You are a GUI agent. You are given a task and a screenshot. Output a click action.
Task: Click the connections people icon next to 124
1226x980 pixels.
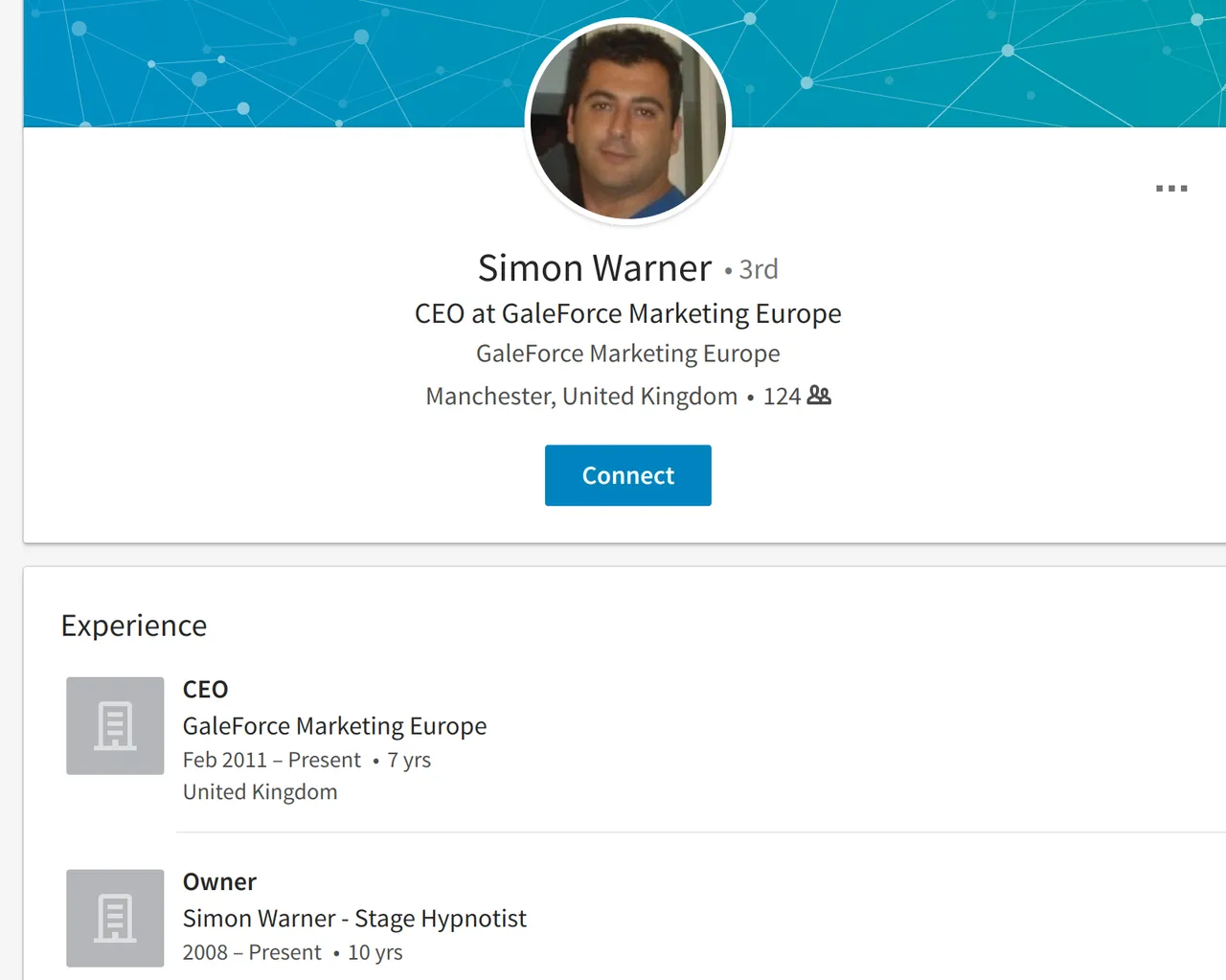pos(819,395)
